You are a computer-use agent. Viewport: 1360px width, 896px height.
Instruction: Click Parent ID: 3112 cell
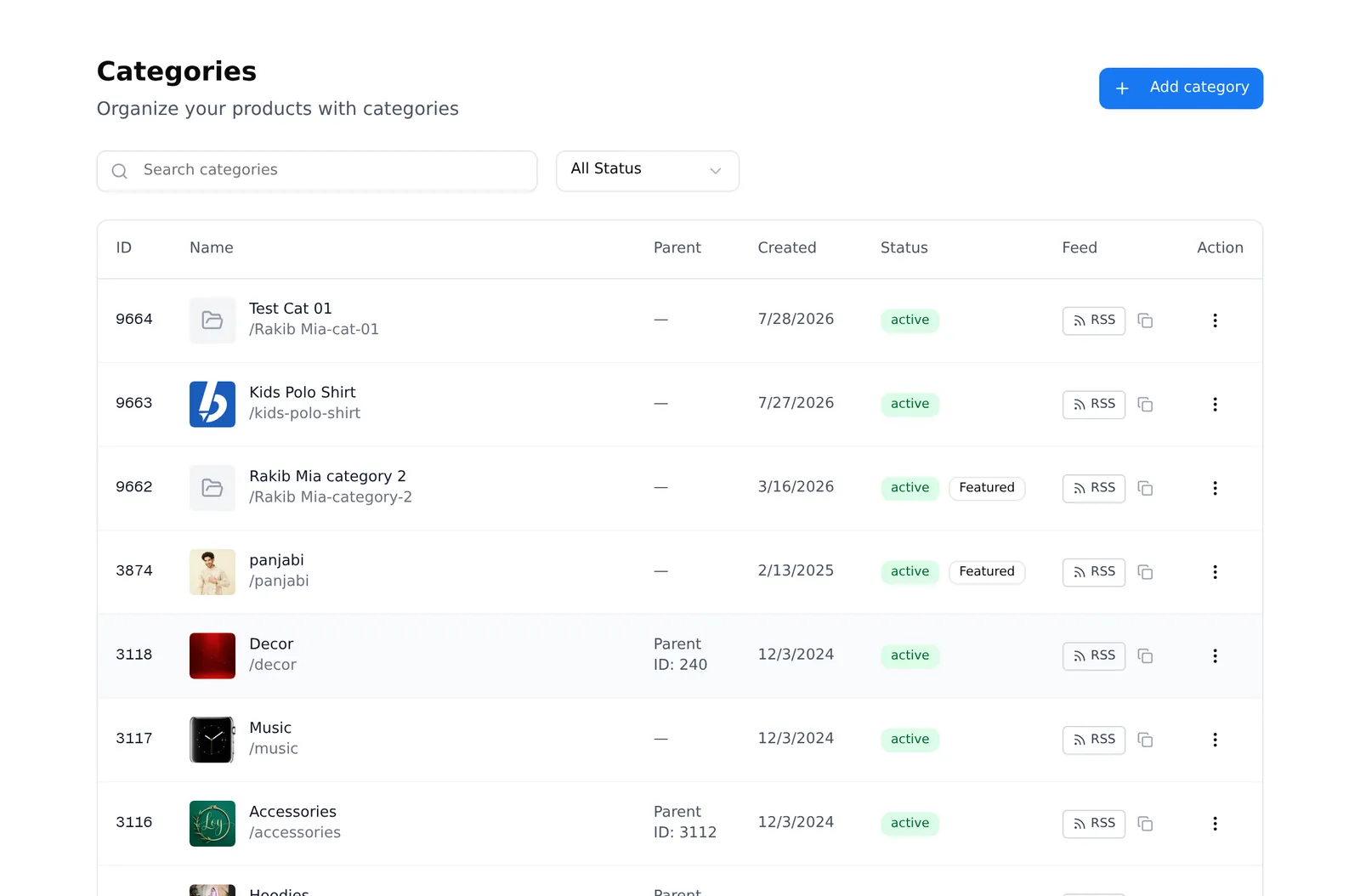(685, 822)
